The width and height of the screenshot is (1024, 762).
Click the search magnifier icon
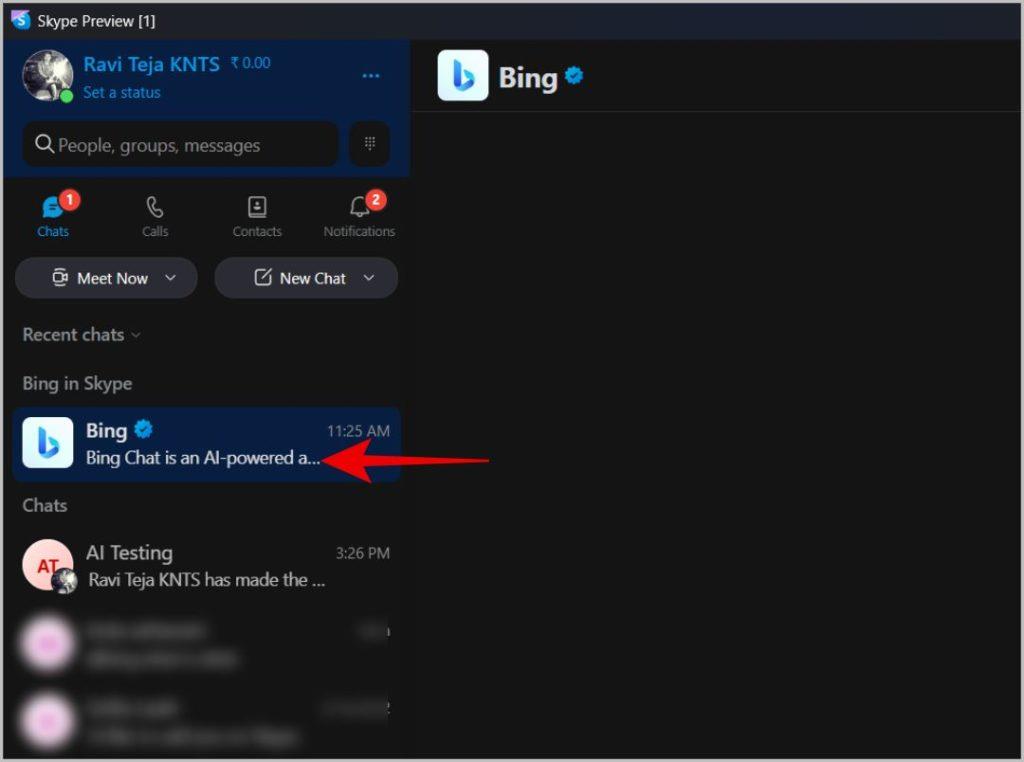[x=44, y=144]
